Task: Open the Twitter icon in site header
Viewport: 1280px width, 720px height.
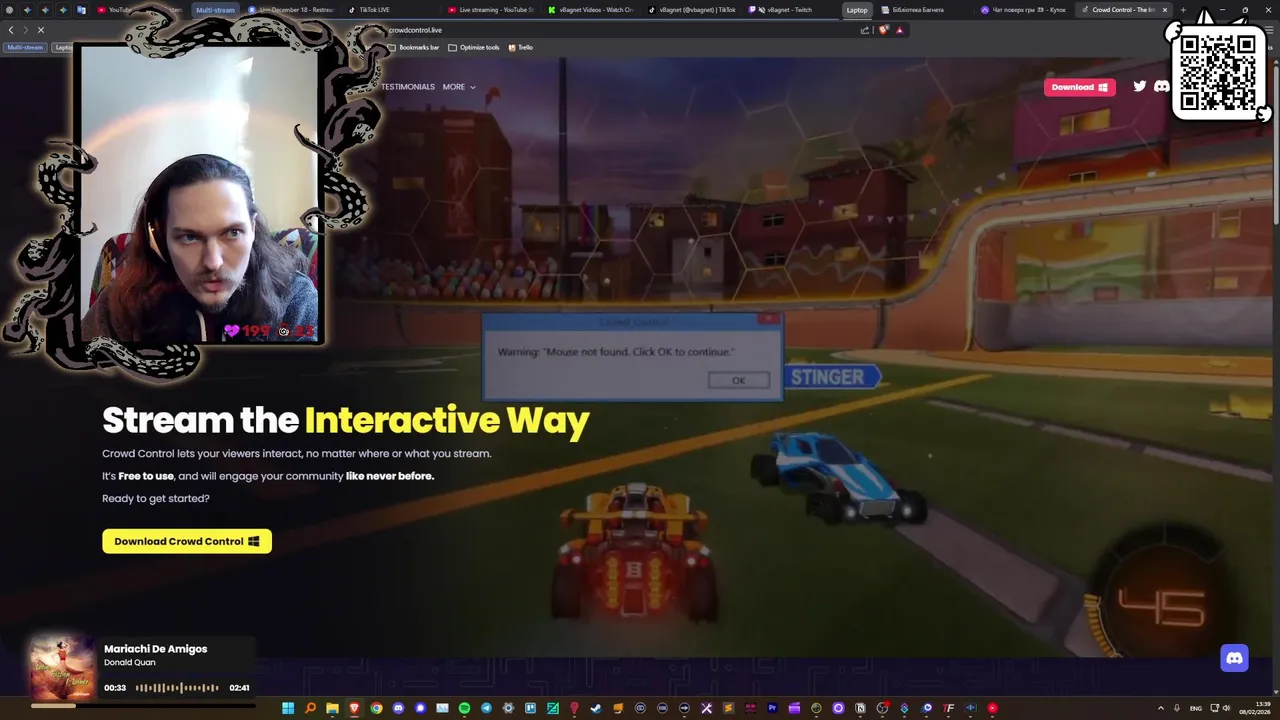Action: [1139, 87]
